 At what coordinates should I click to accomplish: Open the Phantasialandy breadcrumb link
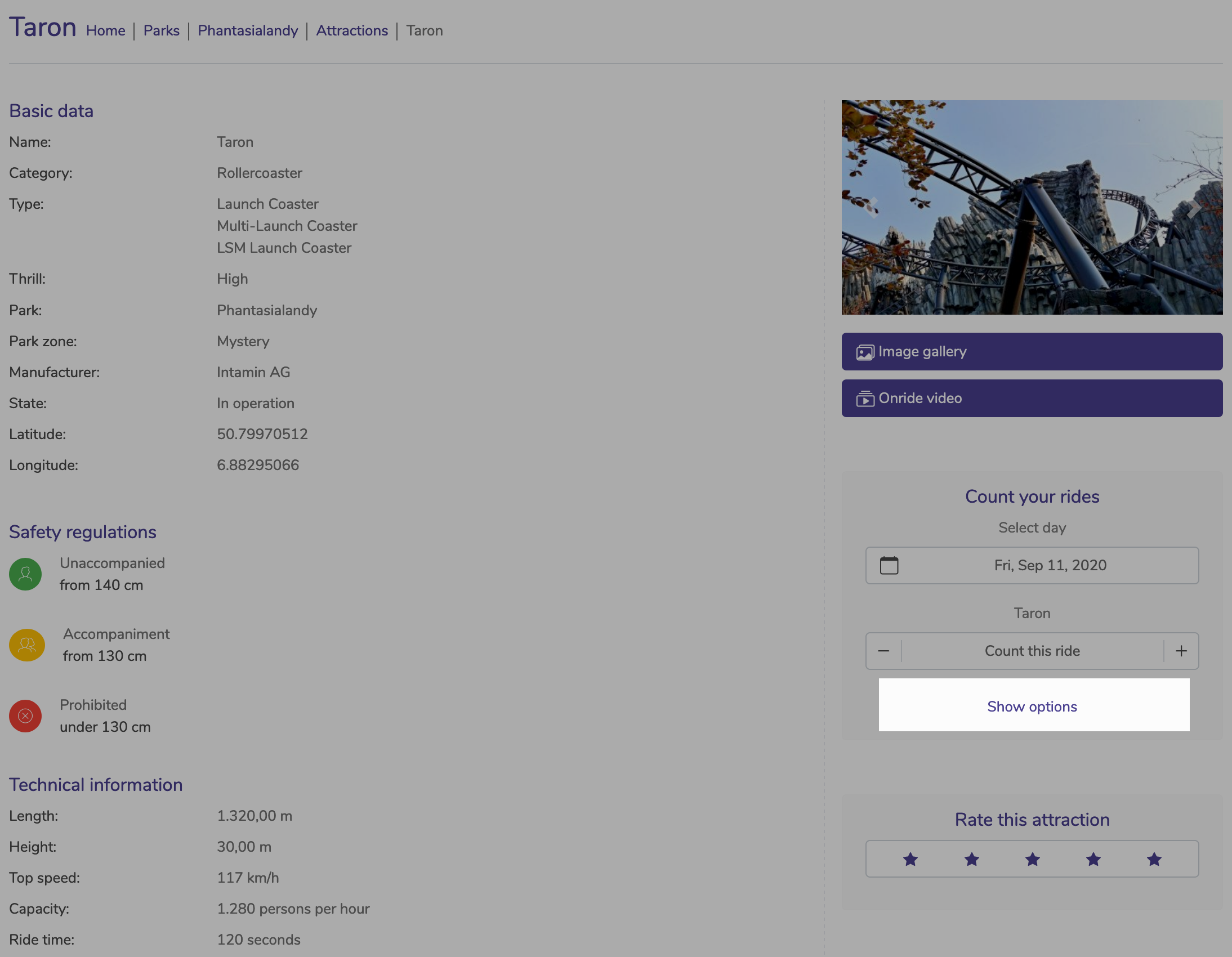[248, 30]
